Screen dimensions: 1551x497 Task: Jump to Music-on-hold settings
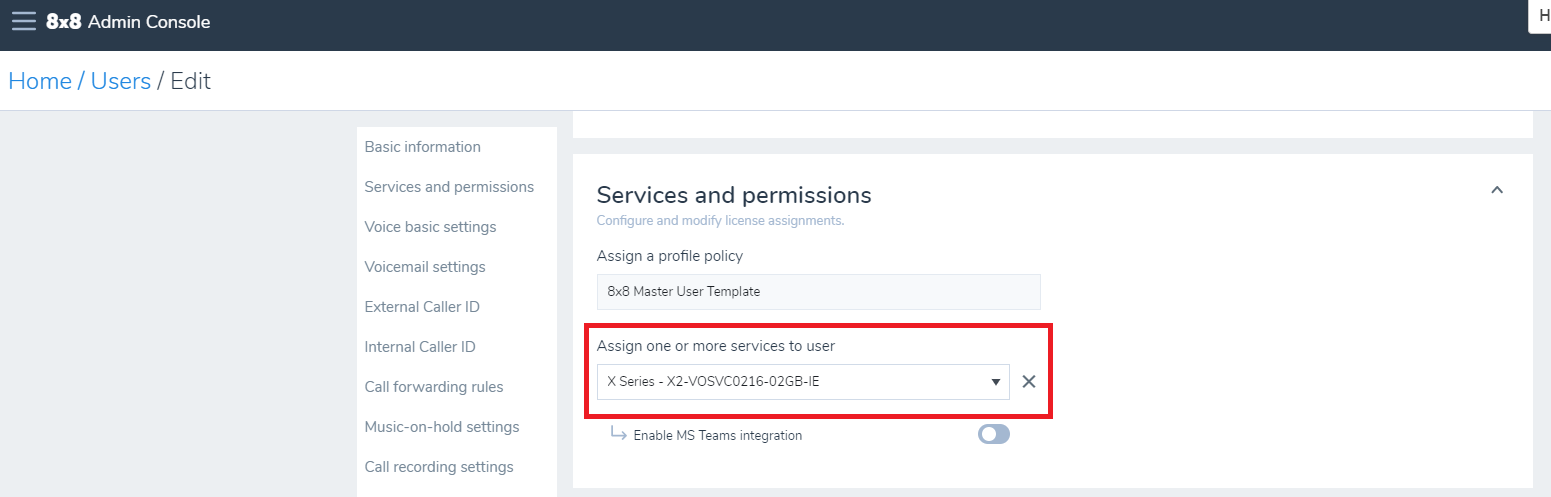click(x=442, y=427)
